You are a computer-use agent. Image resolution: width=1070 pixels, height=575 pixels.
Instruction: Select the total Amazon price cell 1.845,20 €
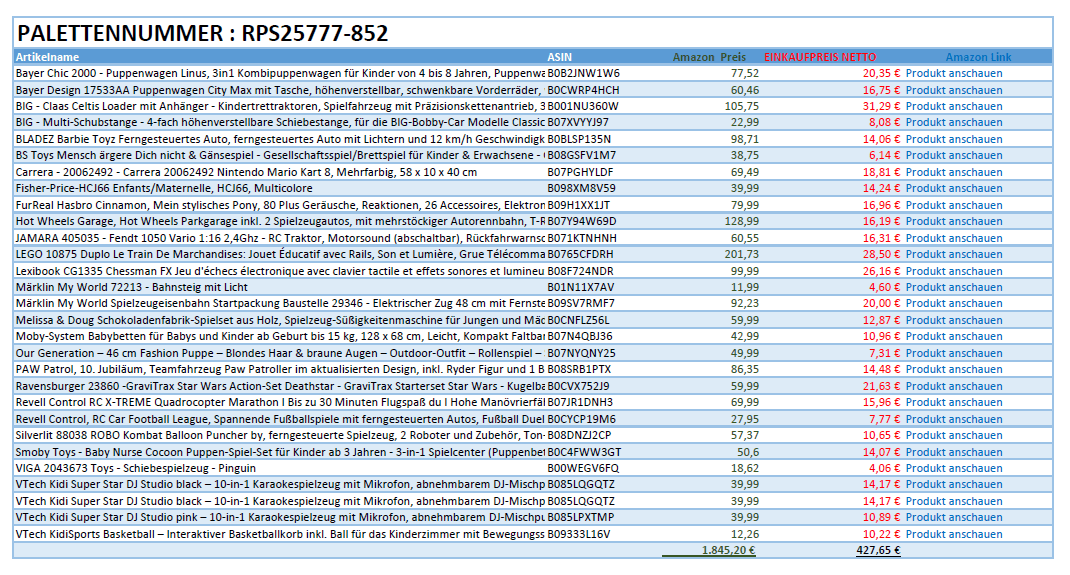727,550
